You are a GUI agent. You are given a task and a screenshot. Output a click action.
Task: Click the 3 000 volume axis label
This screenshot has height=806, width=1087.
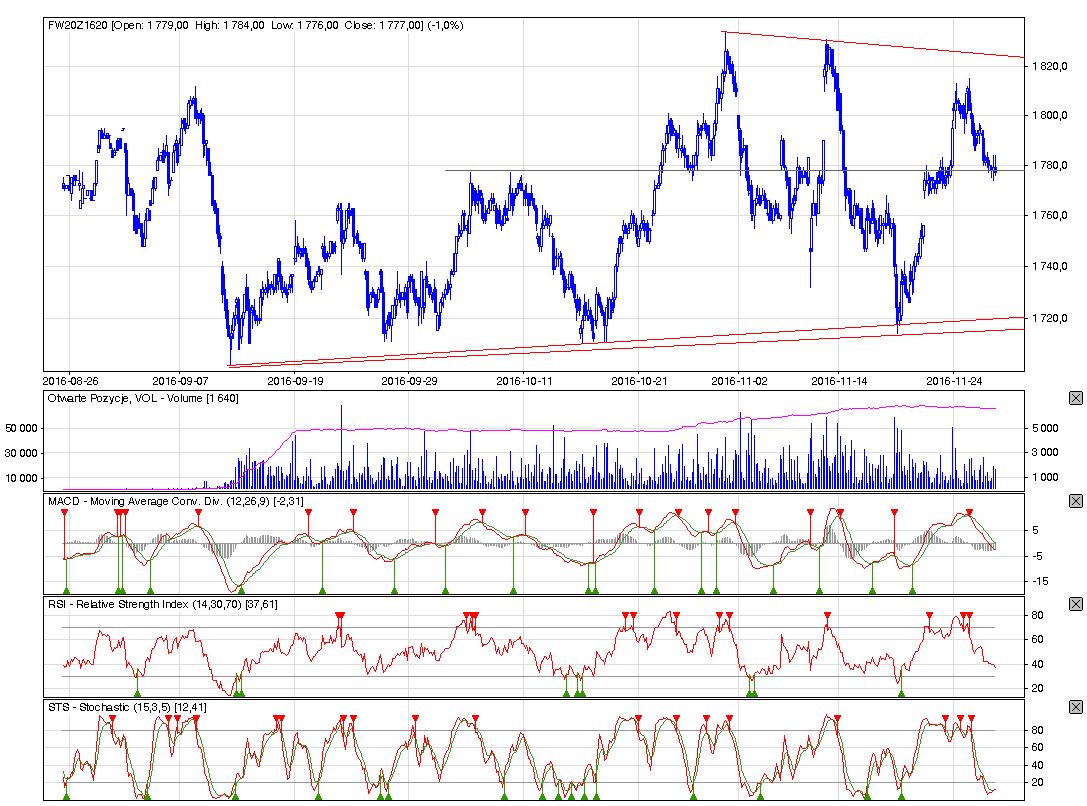click(1045, 452)
